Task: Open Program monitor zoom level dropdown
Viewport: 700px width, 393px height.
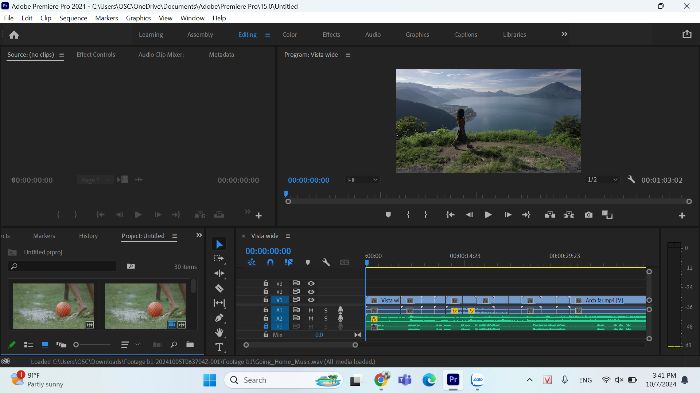Action: coord(362,180)
